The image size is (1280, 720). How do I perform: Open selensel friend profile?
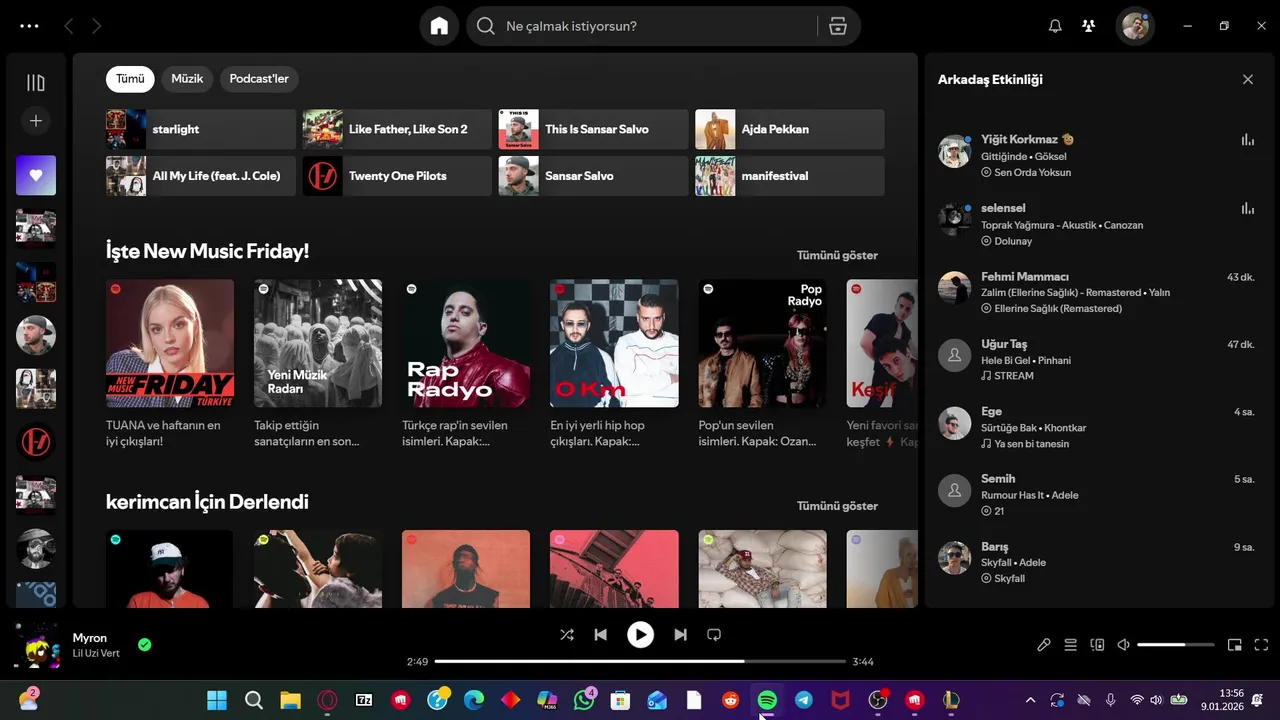point(1003,208)
